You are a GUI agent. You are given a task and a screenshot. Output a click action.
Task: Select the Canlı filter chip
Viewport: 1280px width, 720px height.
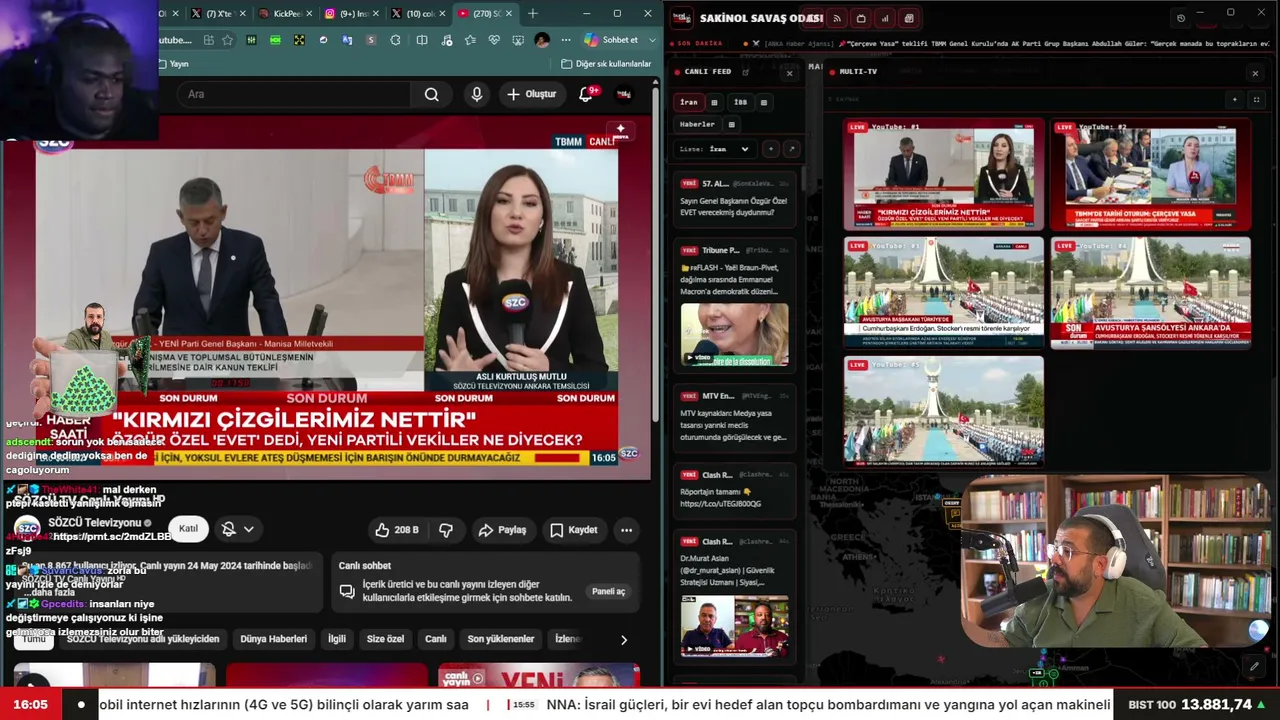(436, 639)
